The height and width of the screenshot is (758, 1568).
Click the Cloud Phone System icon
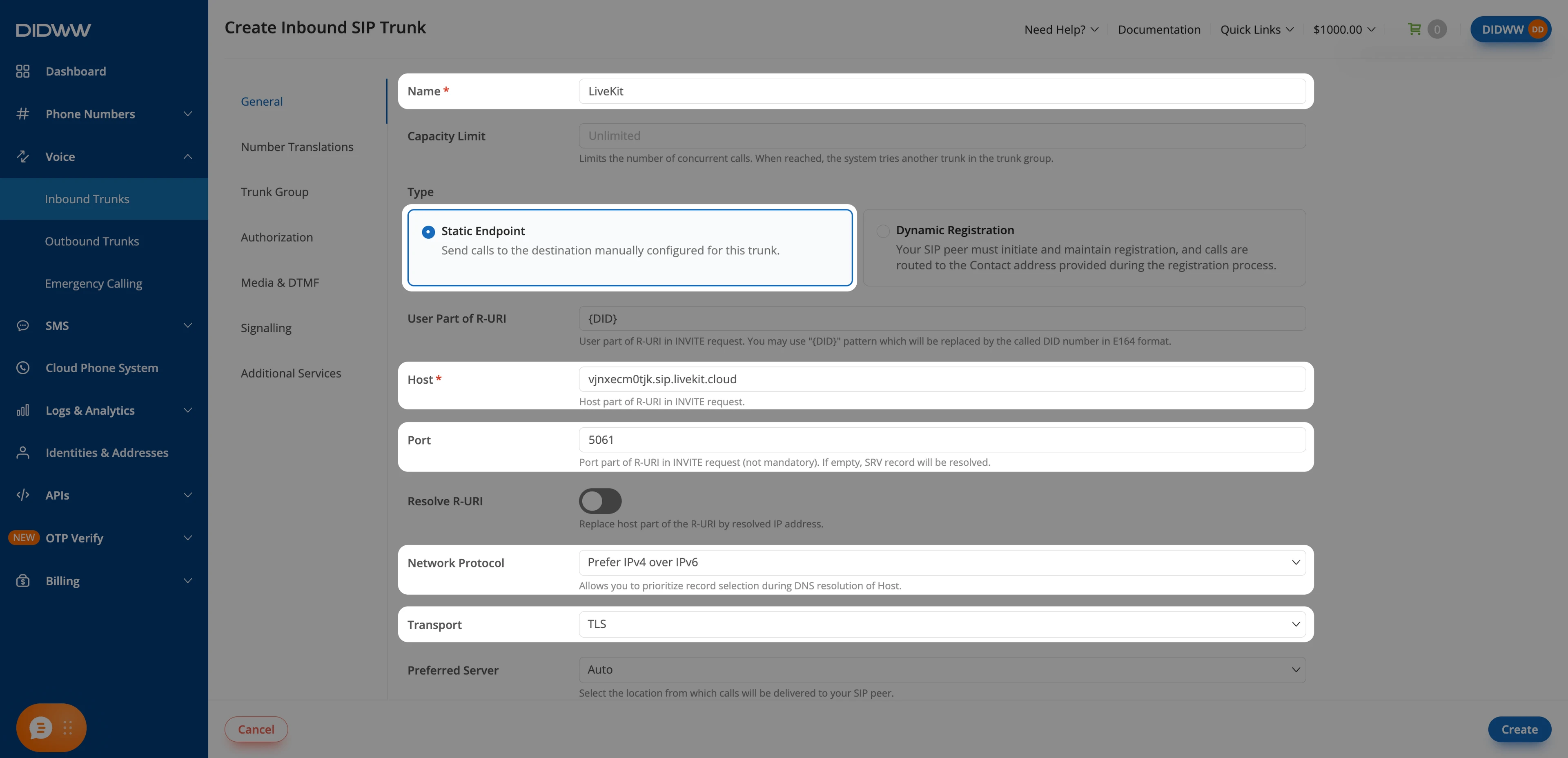(22, 368)
